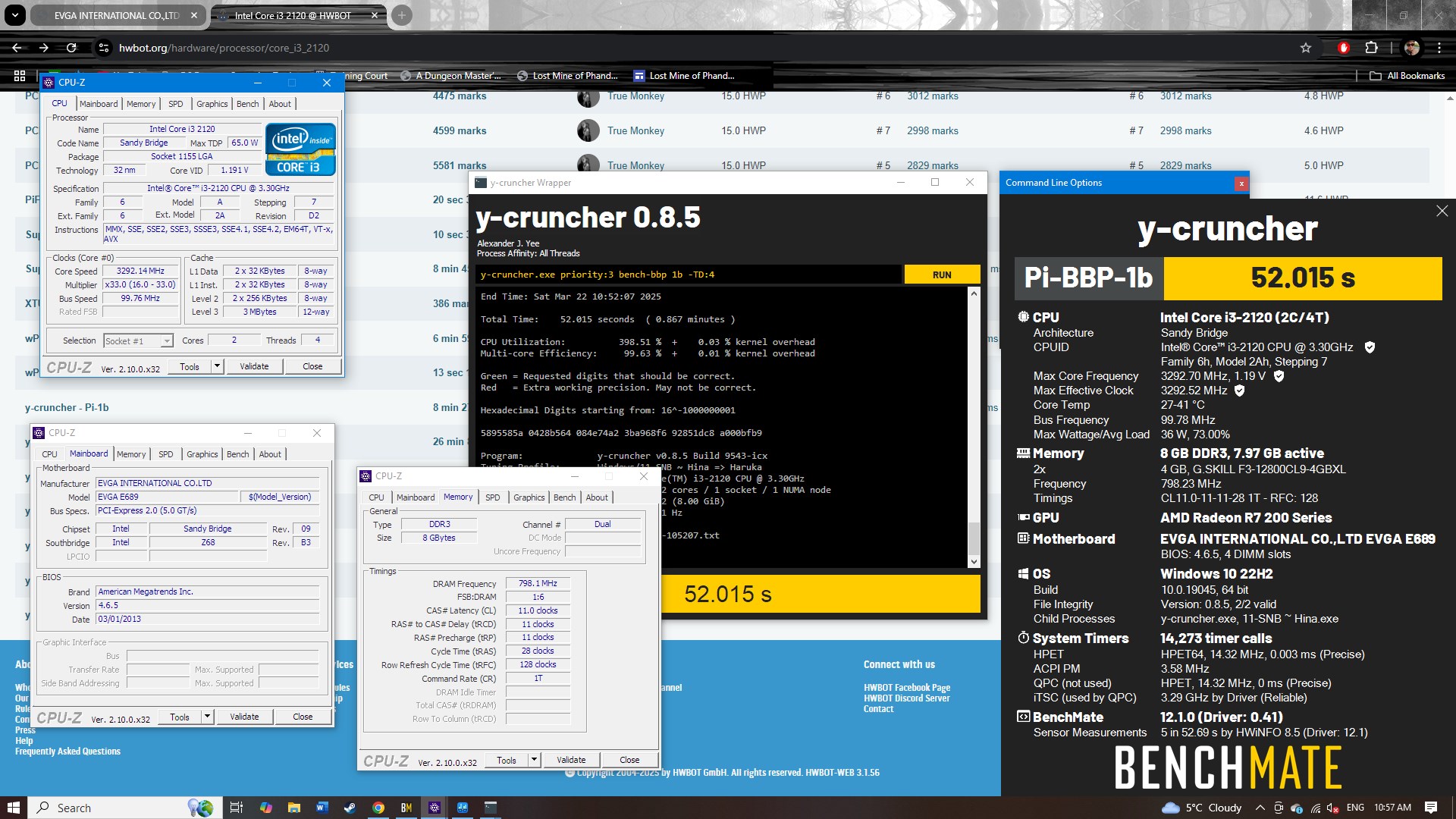Switch to BenchMate from the taskbar
Image resolution: width=1456 pixels, height=819 pixels.
[406, 808]
